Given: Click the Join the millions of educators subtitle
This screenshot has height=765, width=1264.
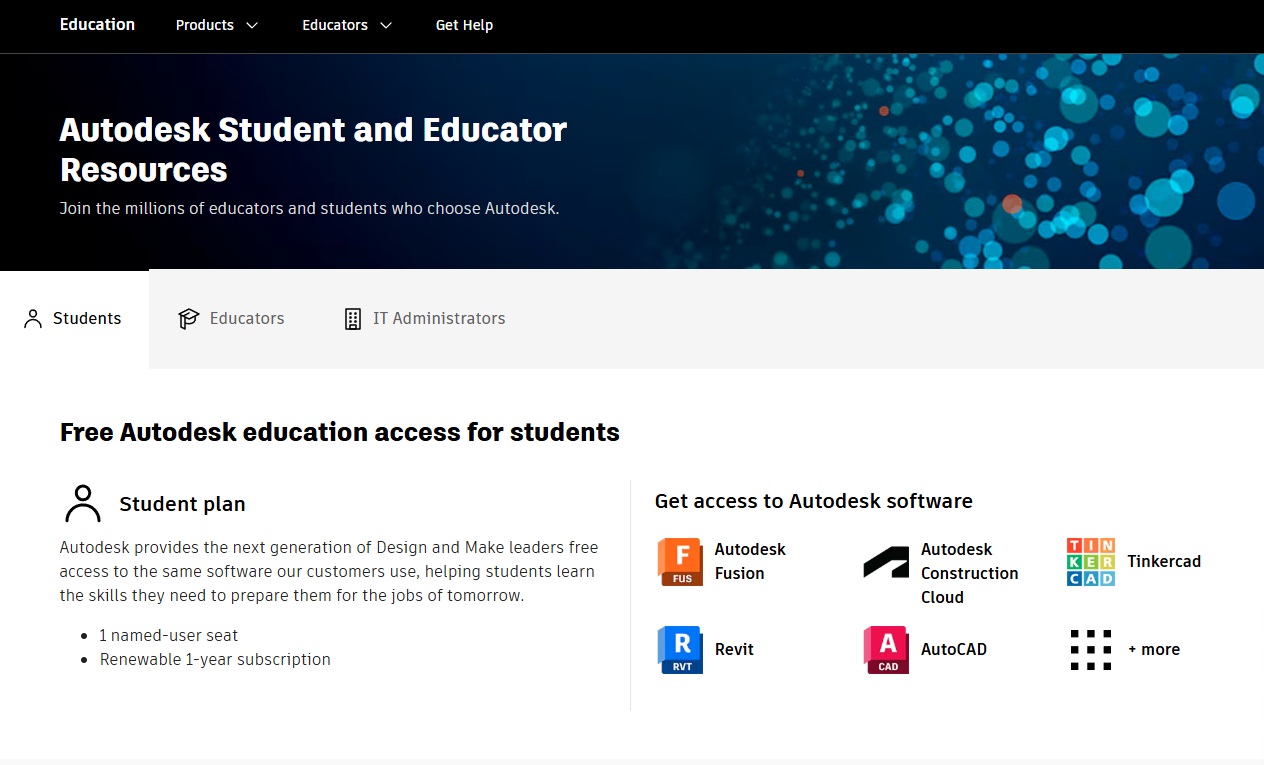Looking at the screenshot, I should [309, 209].
